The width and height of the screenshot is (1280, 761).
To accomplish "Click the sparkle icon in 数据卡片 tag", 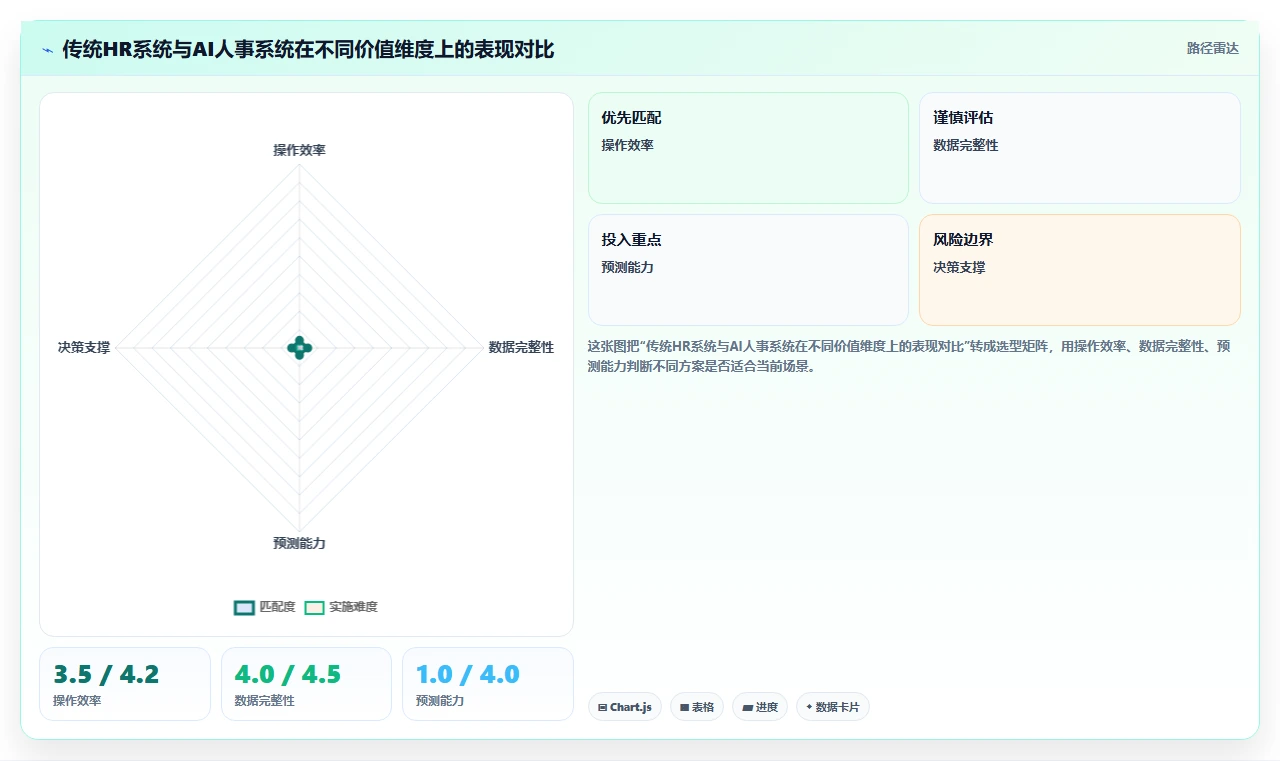I will (x=809, y=707).
